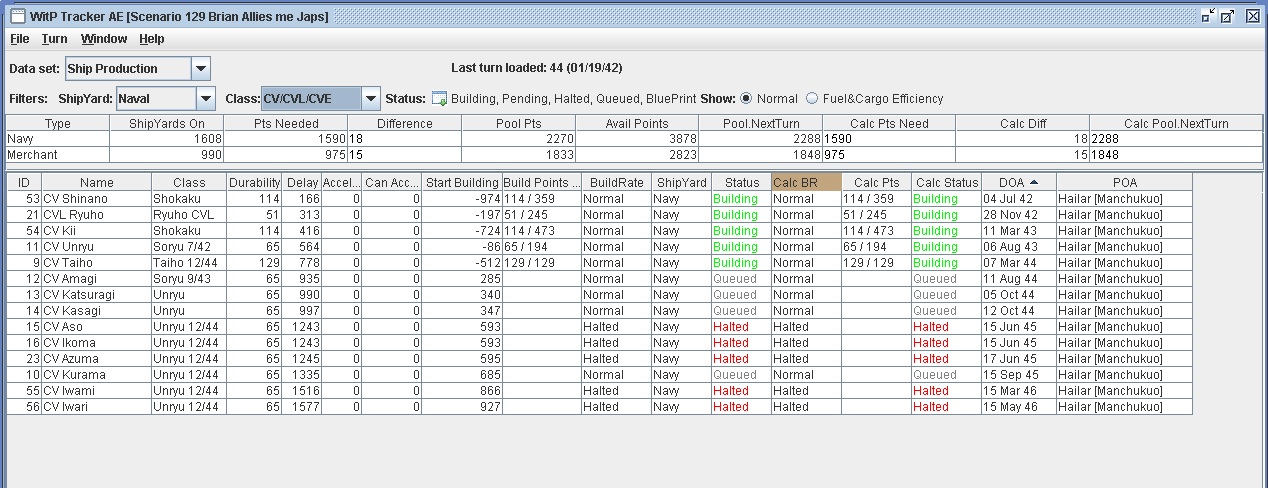
Task: Click the 04 Jul 42 DOA cell
Action: pos(1019,199)
